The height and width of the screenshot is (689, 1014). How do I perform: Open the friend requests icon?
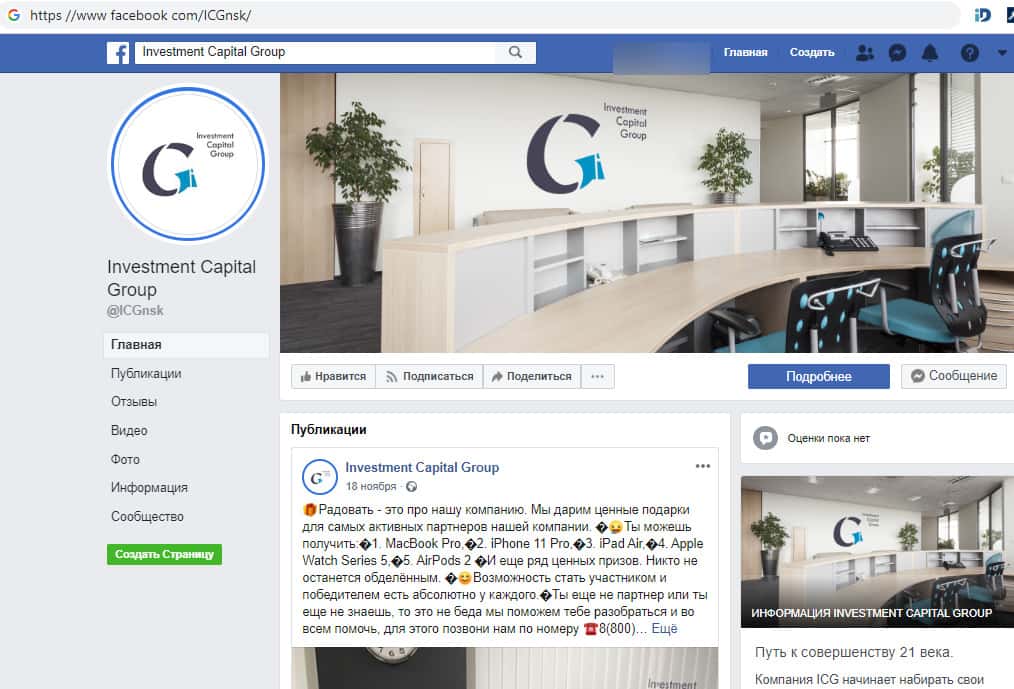[x=865, y=53]
